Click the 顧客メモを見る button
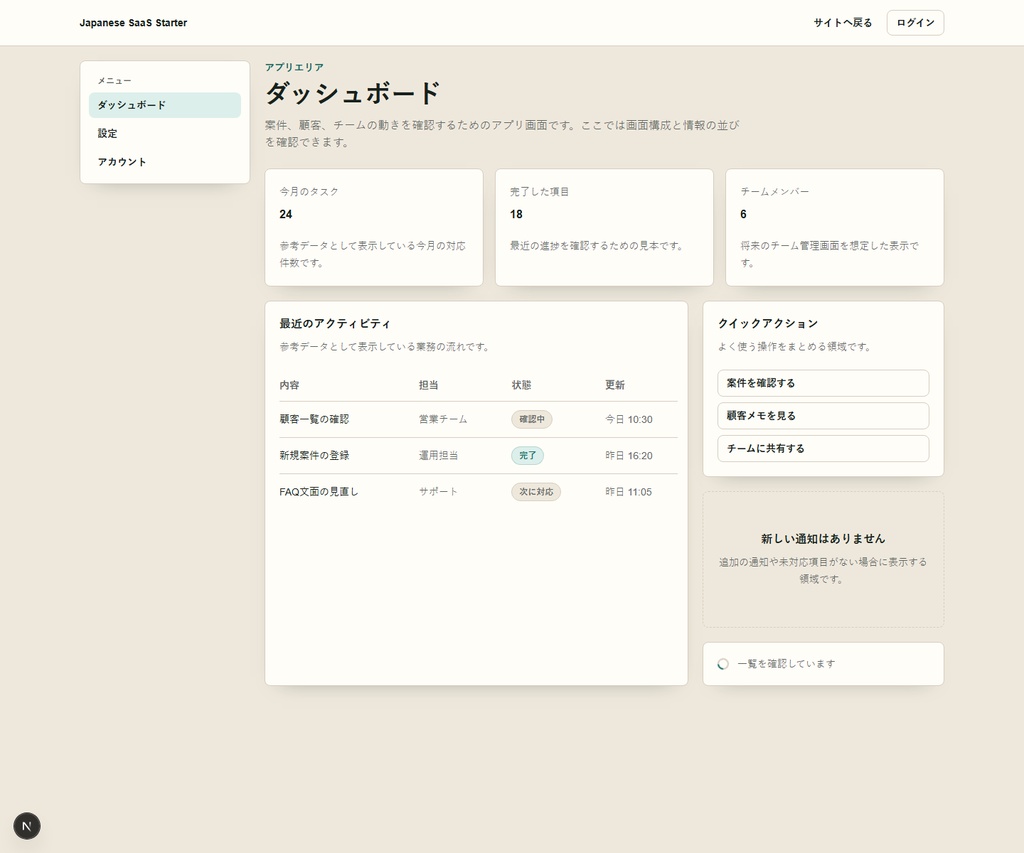The image size is (1024, 853). click(823, 415)
